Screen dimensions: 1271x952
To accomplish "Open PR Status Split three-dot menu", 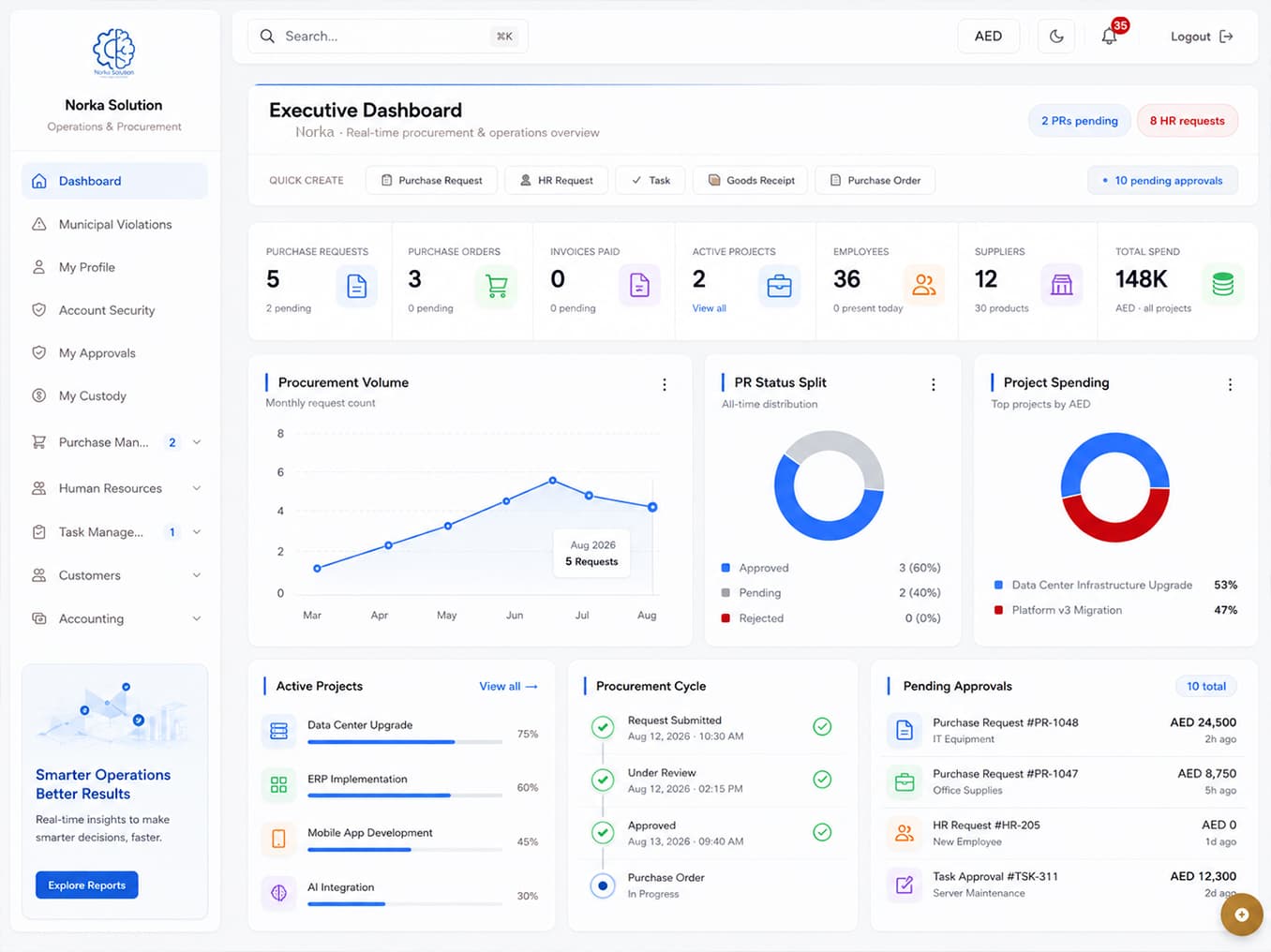I will (x=934, y=385).
